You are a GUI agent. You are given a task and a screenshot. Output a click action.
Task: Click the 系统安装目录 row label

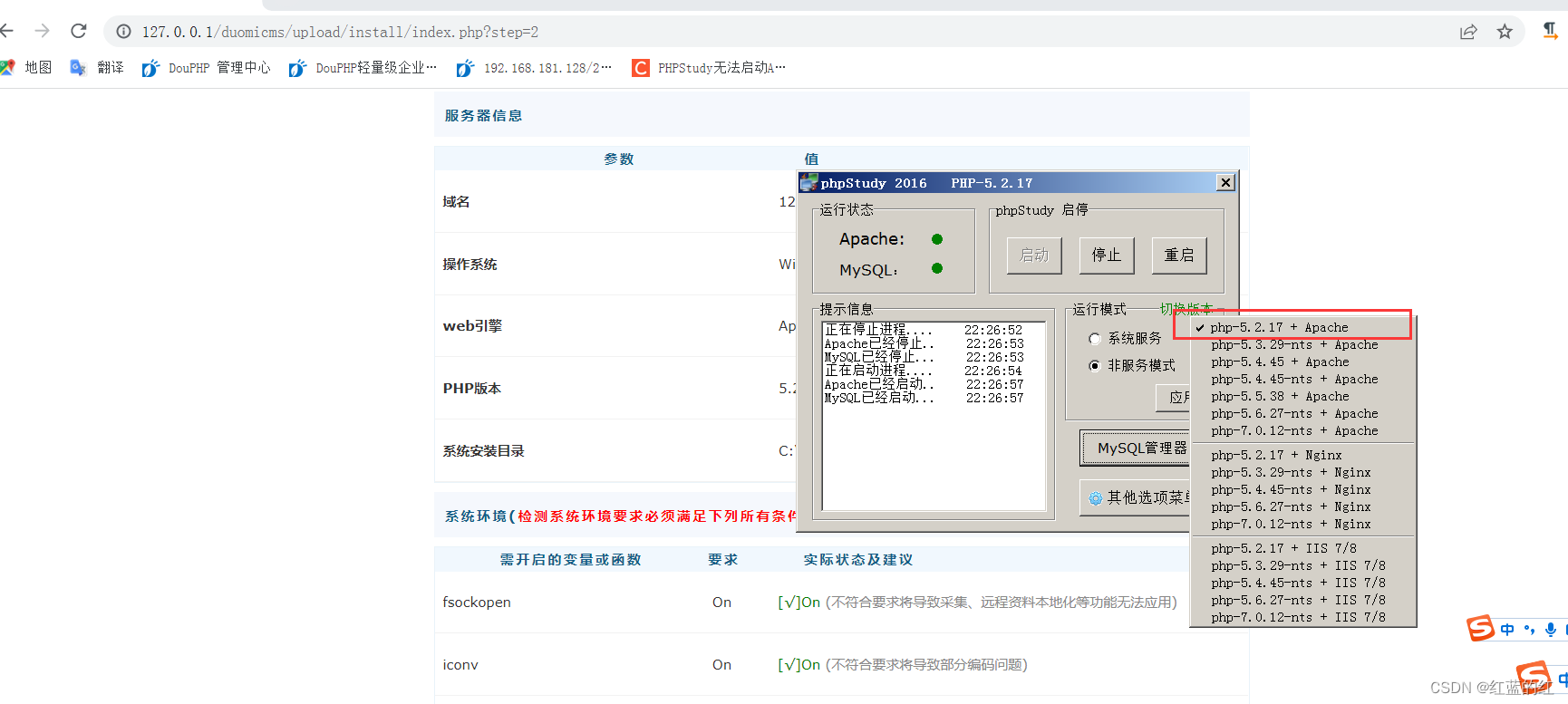coord(483,451)
